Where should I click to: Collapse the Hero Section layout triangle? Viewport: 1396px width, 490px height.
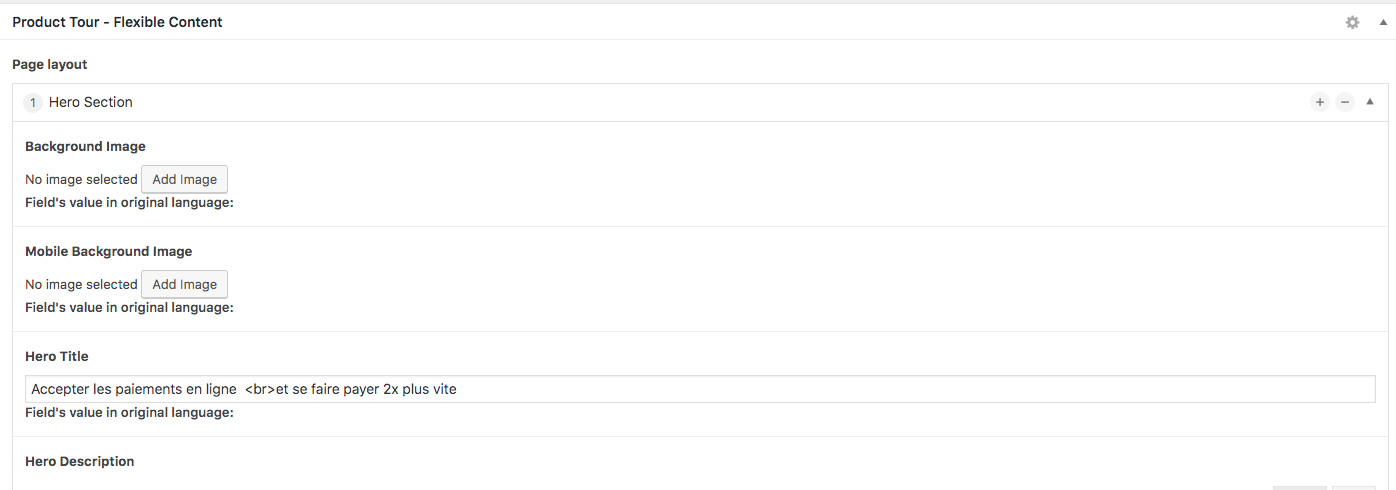pyautogui.click(x=1370, y=101)
